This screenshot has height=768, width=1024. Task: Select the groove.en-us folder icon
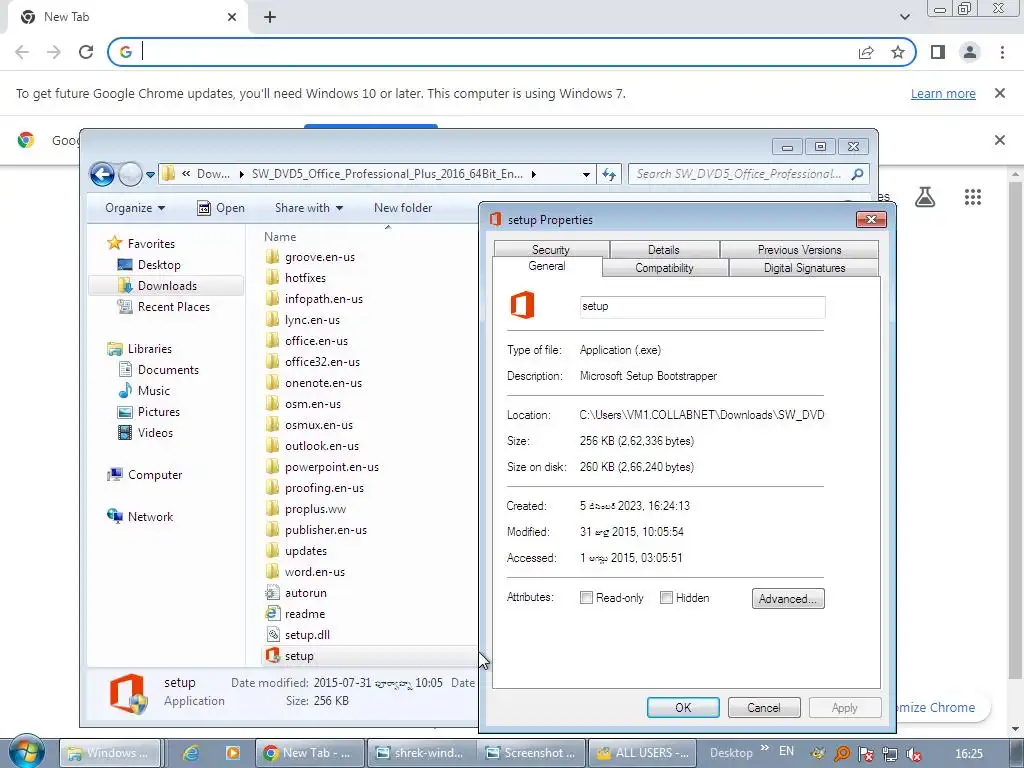click(x=273, y=257)
